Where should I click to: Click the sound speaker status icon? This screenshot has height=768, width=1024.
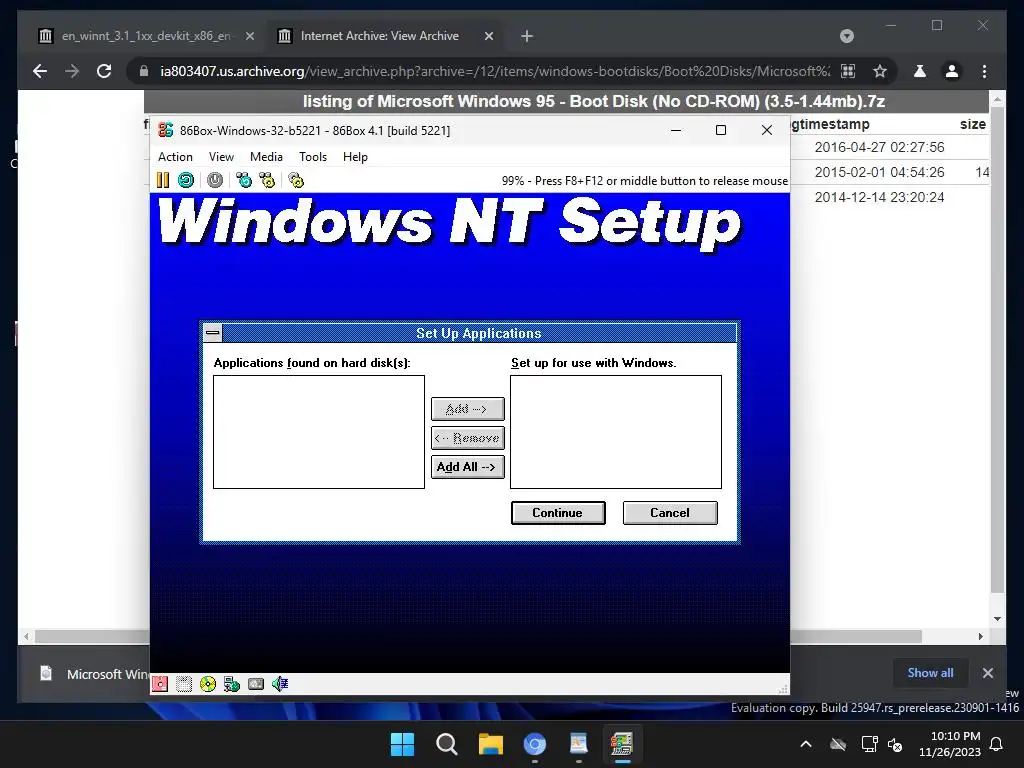tap(280, 684)
